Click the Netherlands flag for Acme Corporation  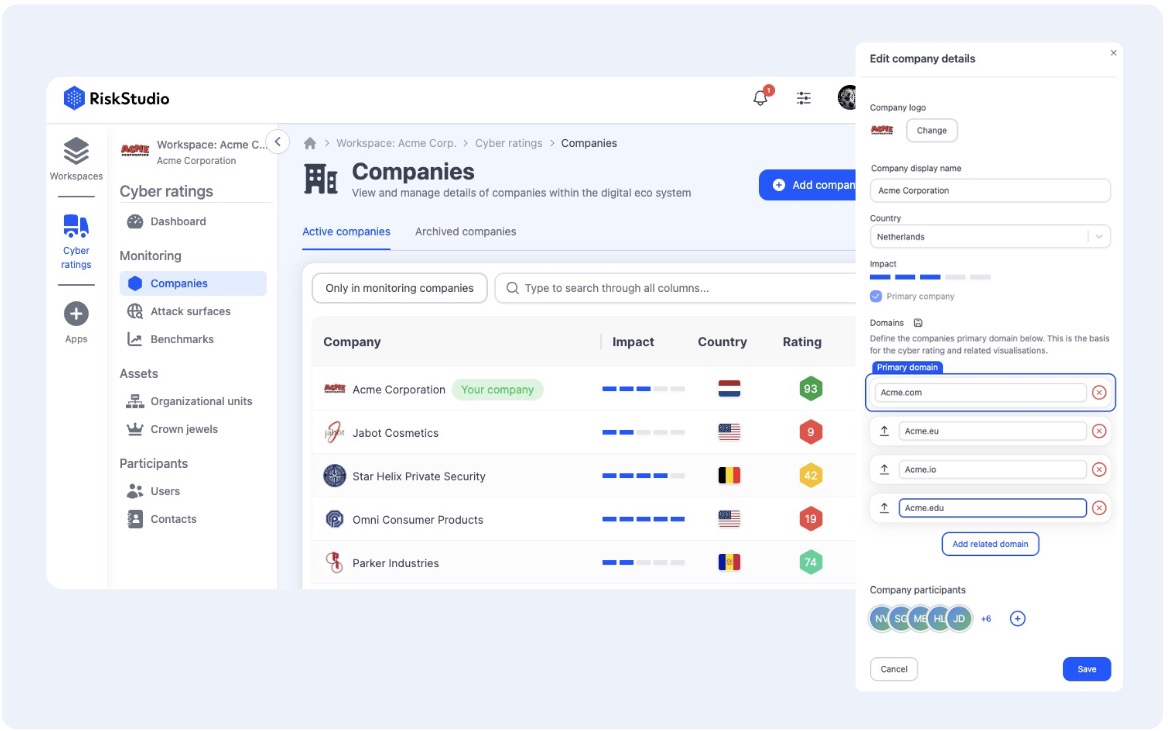click(729, 388)
